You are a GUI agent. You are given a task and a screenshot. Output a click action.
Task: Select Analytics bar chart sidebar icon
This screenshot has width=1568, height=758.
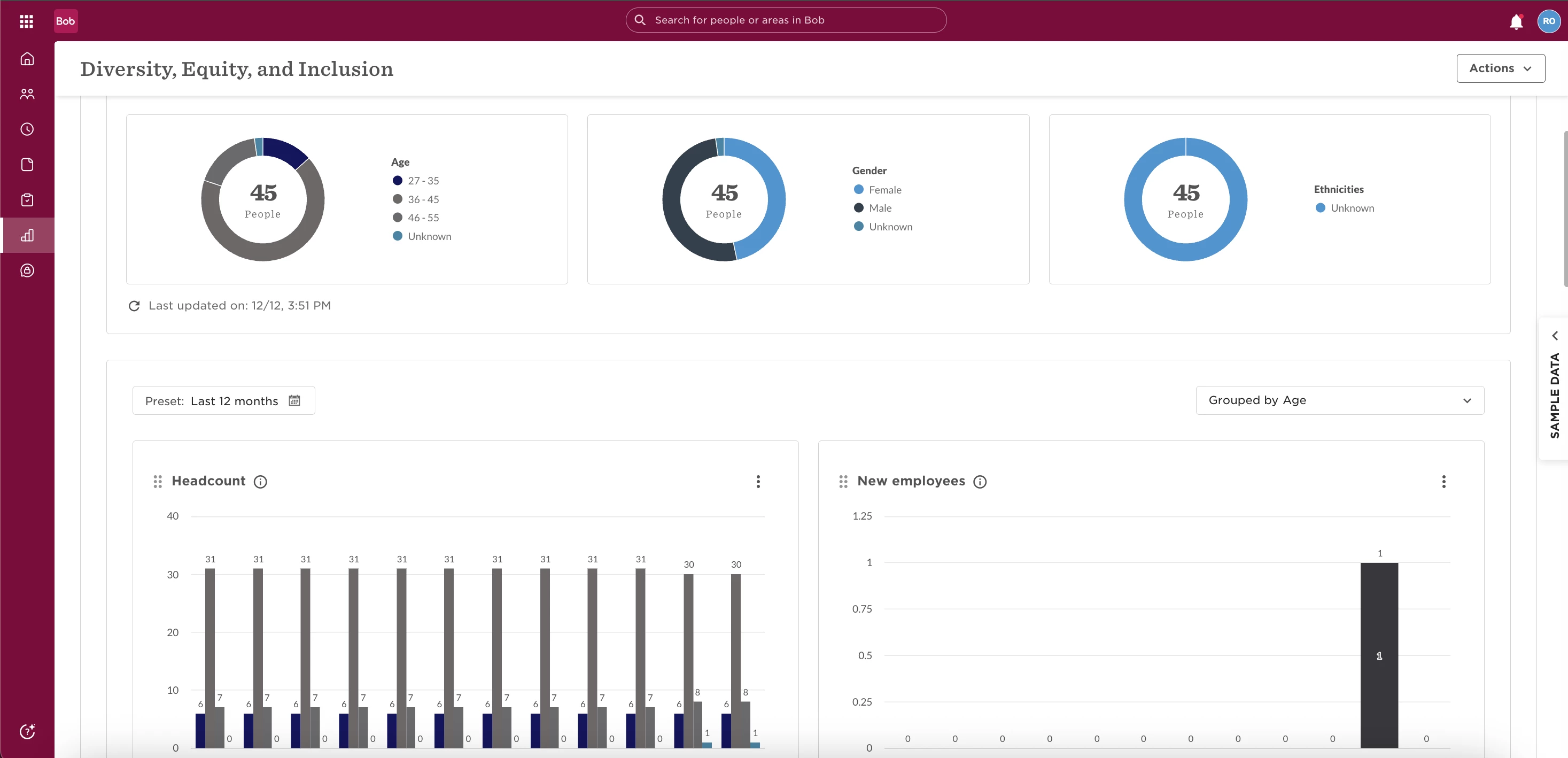coord(27,235)
